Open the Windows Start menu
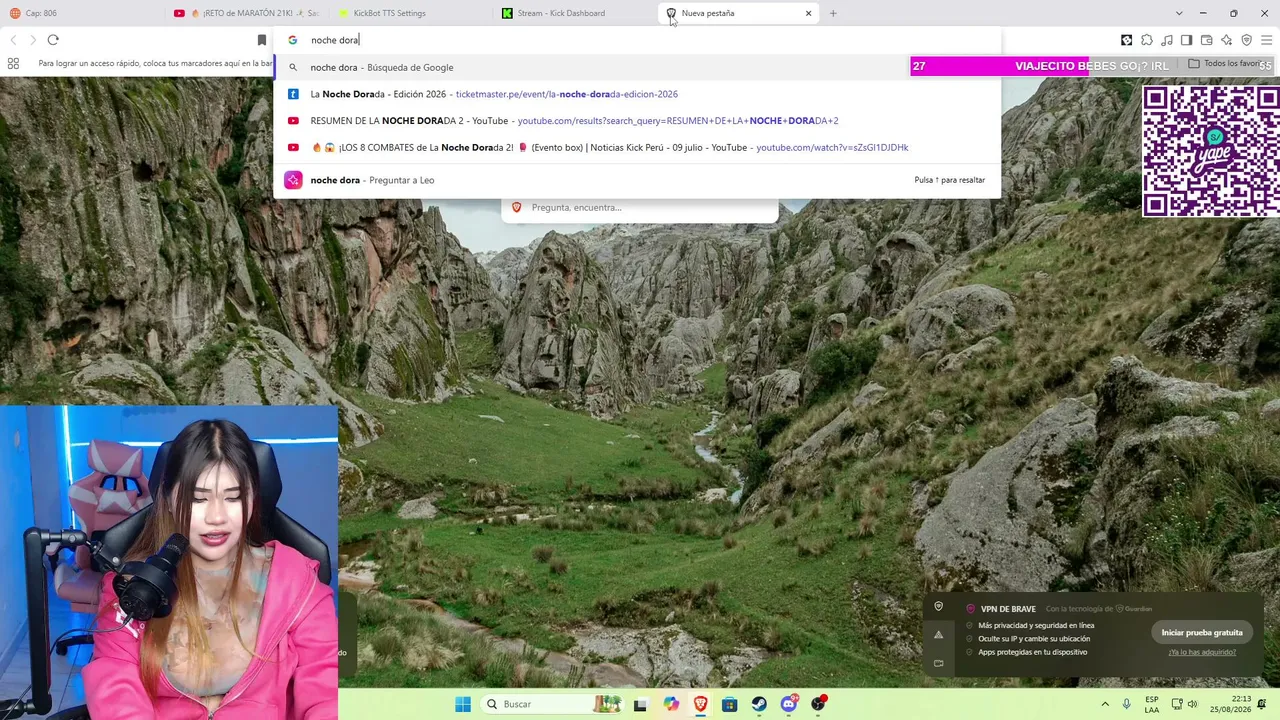 click(x=463, y=704)
